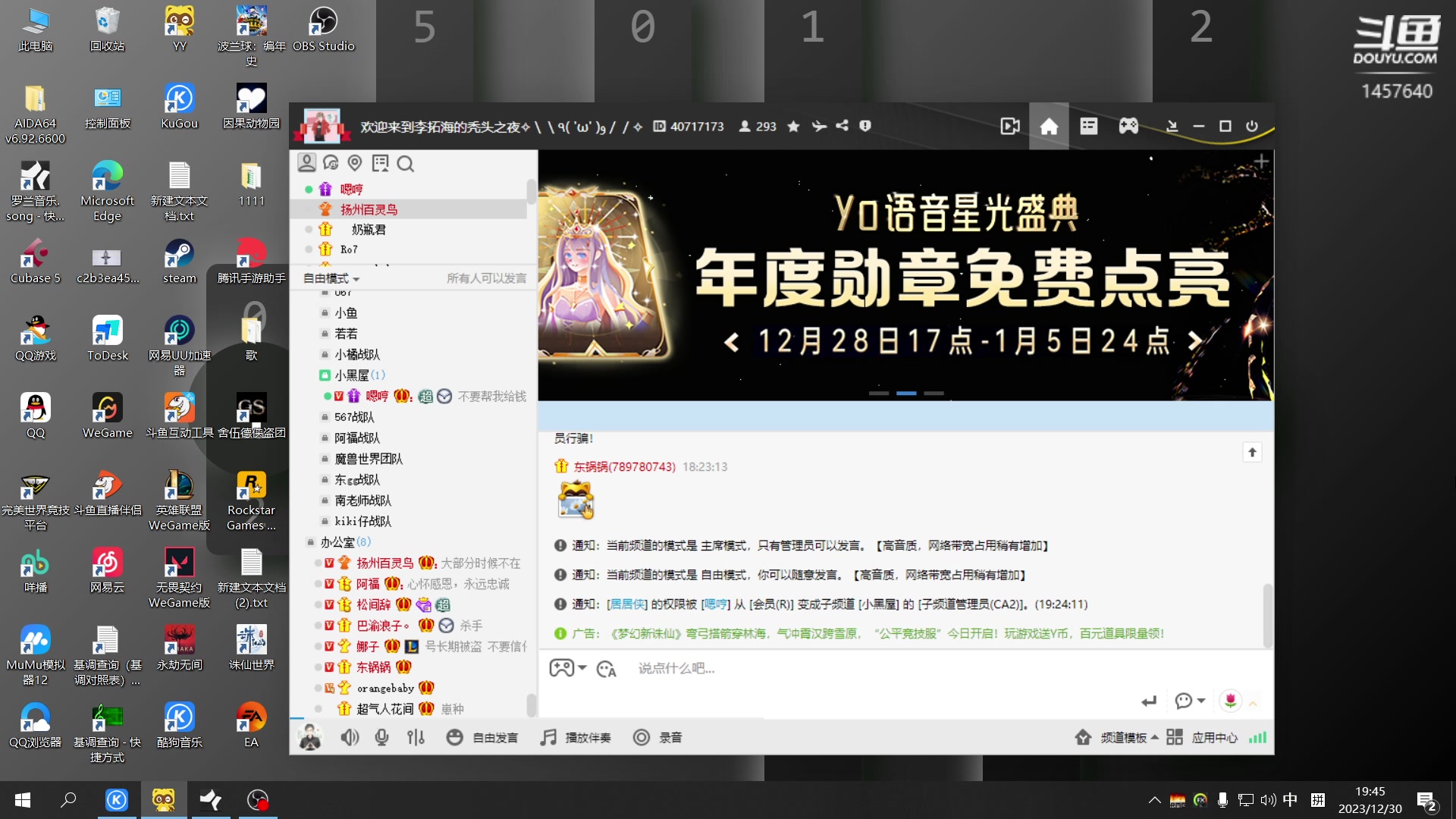Collapse the 频道模板 panel via its arrow
1456x819 pixels.
1153,736
